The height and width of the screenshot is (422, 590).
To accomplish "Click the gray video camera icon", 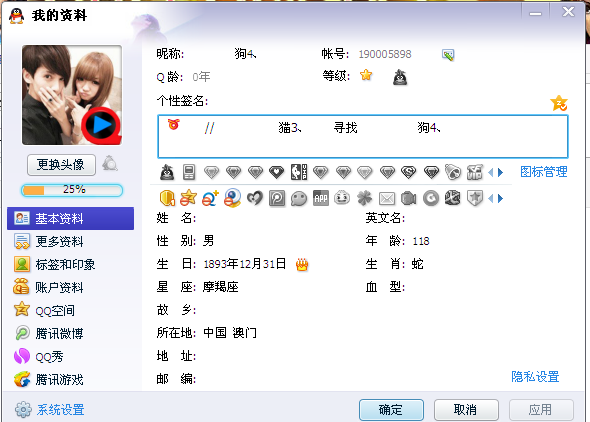I will (409, 199).
